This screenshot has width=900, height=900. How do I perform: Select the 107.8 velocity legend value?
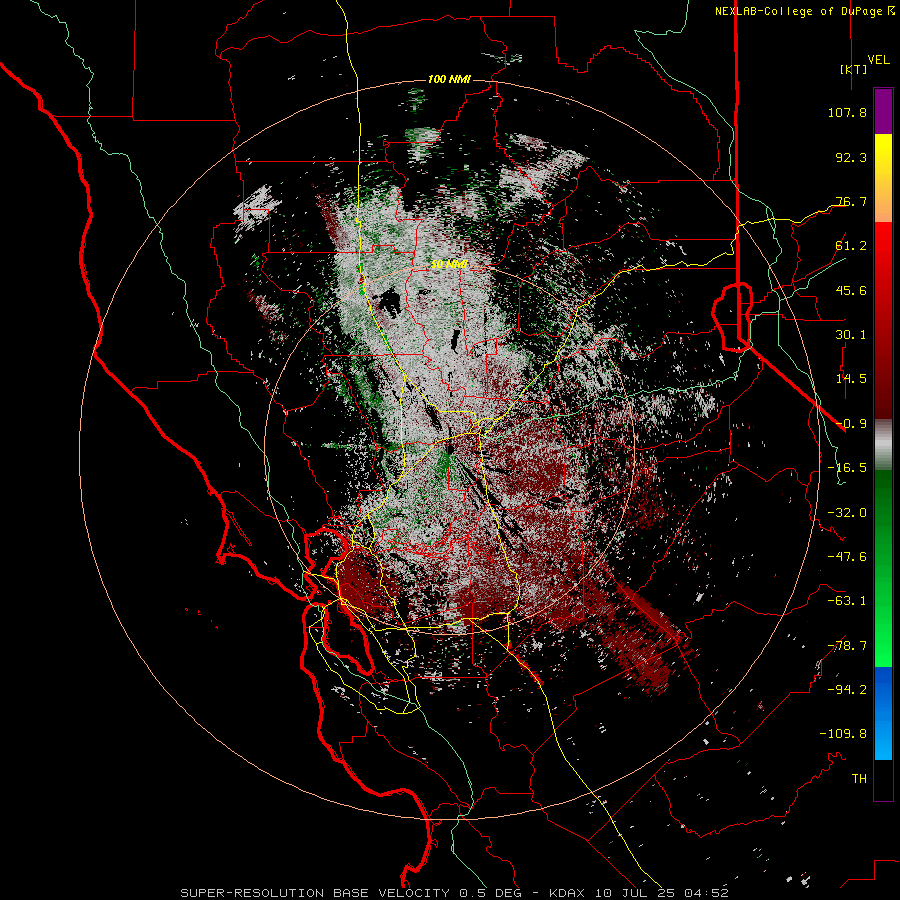pyautogui.click(x=847, y=112)
